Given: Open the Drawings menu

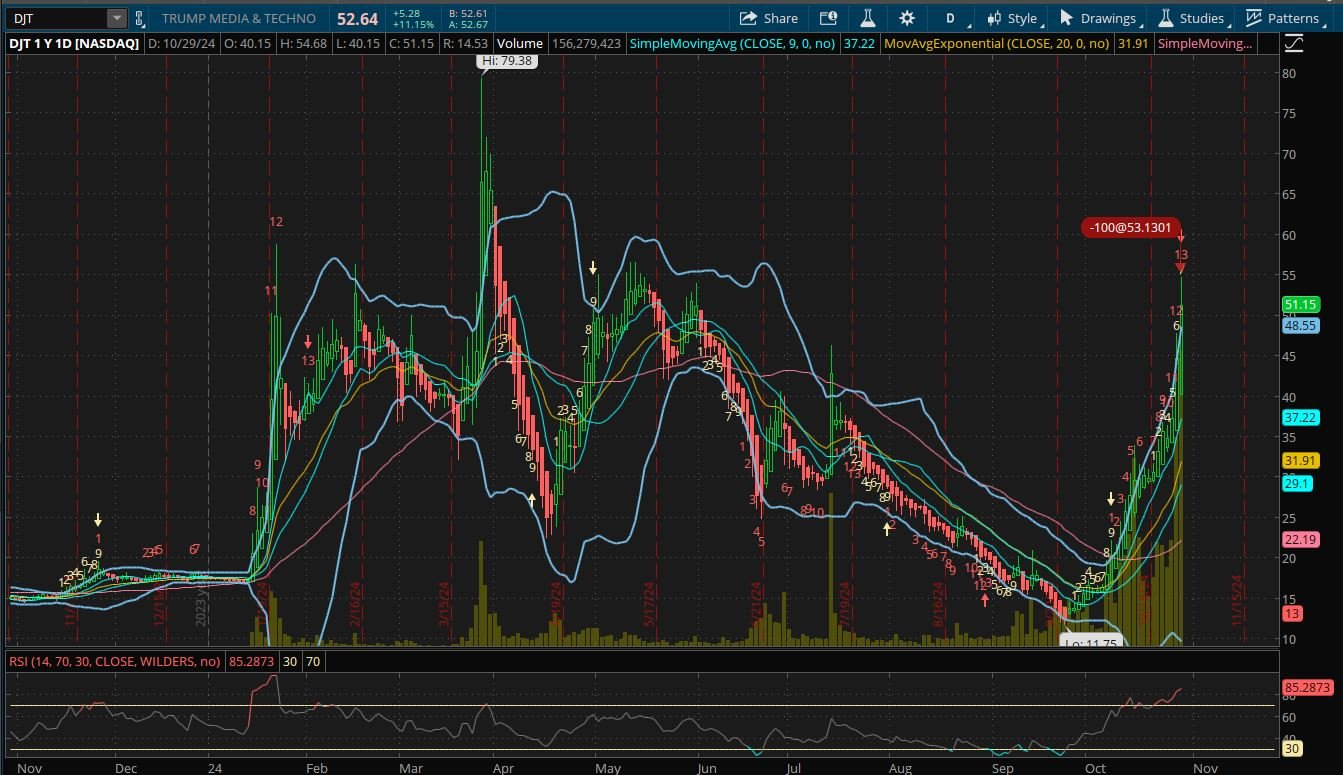Looking at the screenshot, I should [1098, 18].
